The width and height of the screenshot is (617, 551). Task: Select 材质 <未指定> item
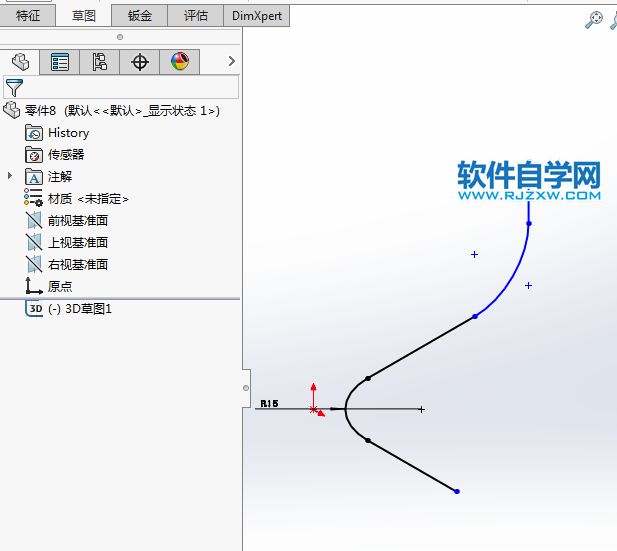coord(88,199)
